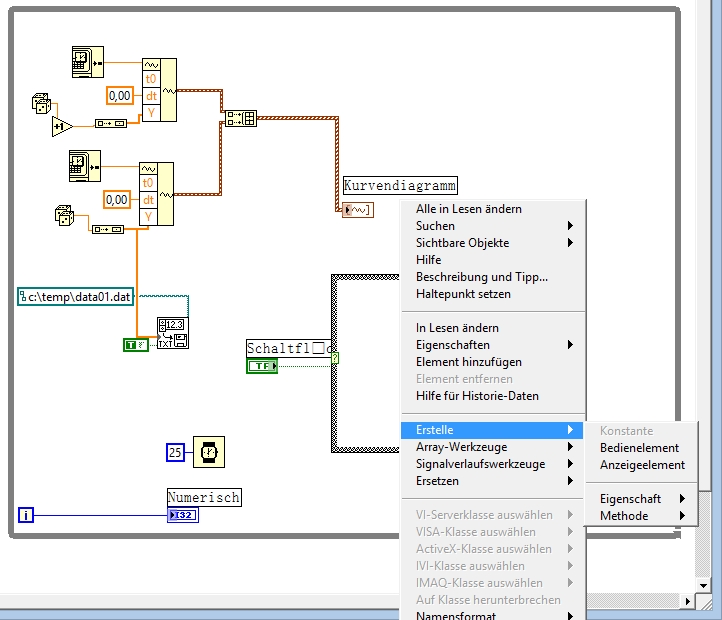The height and width of the screenshot is (620, 722).
Task: Click the Wait (ms) wristwatch icon
Action: (x=209, y=453)
